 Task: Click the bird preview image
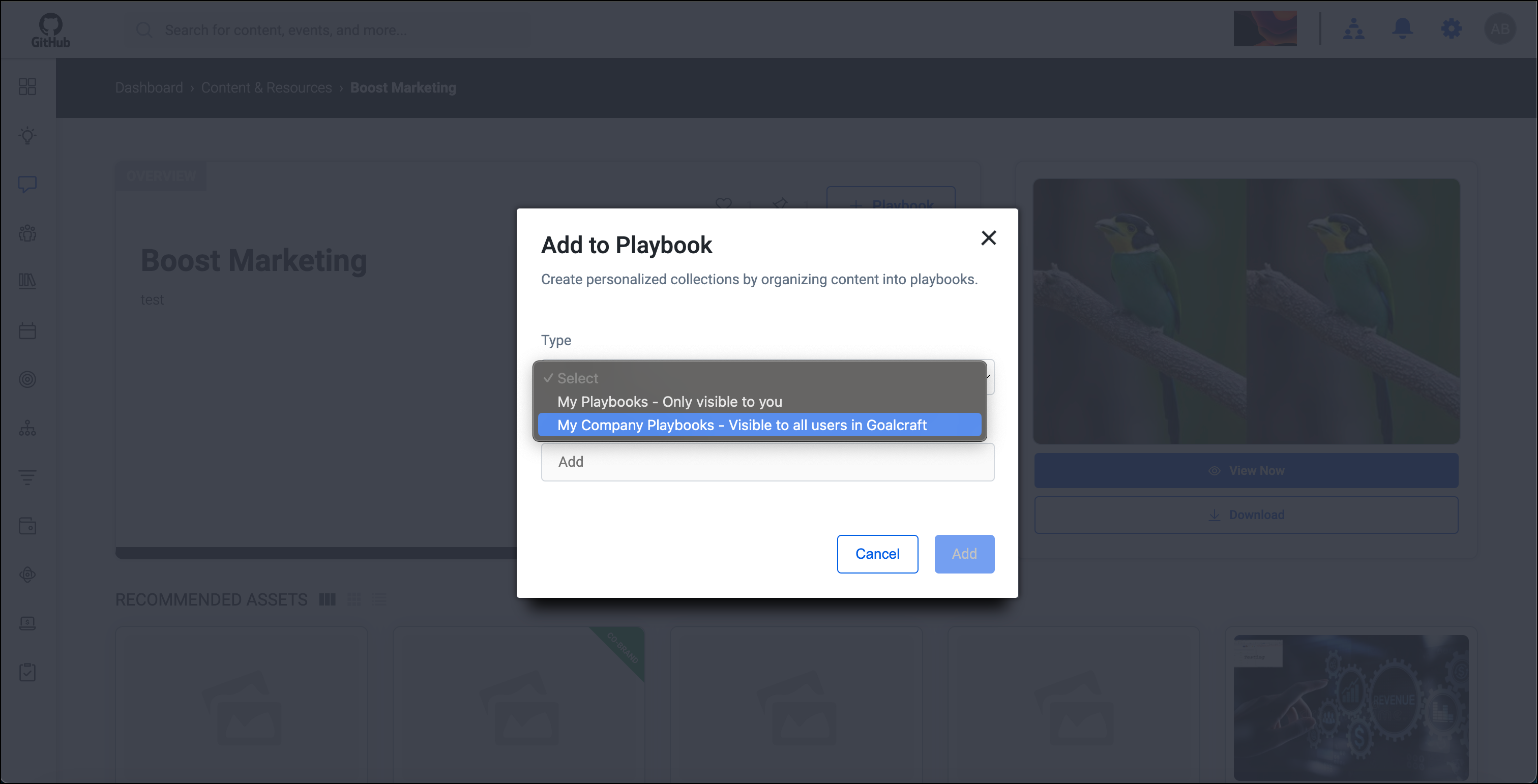(x=1246, y=311)
